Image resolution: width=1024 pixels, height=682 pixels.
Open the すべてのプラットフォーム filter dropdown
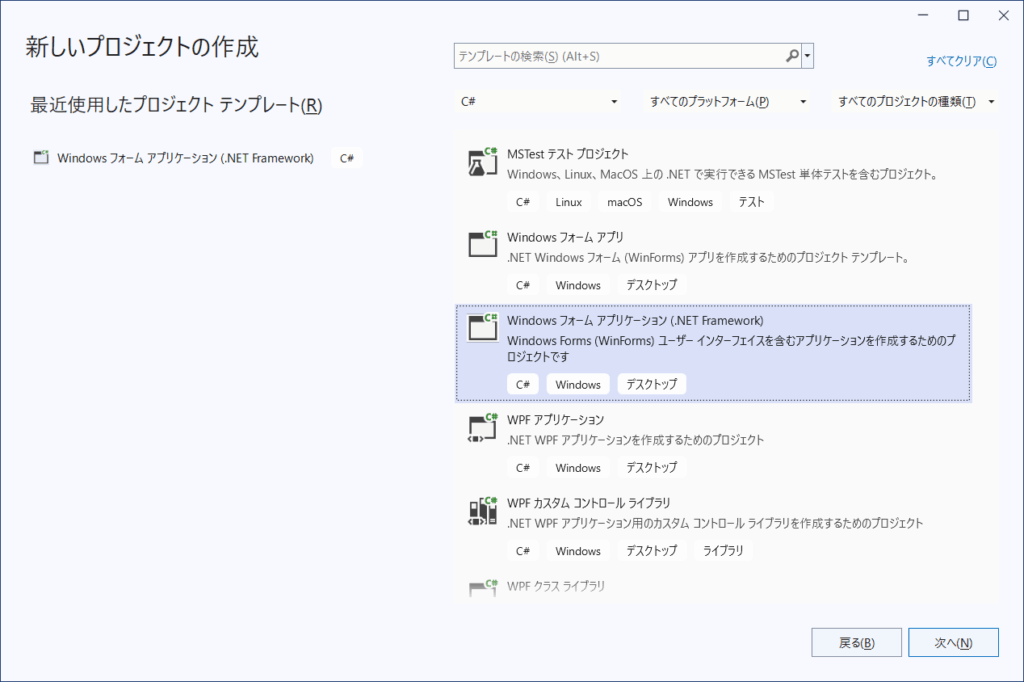point(727,101)
